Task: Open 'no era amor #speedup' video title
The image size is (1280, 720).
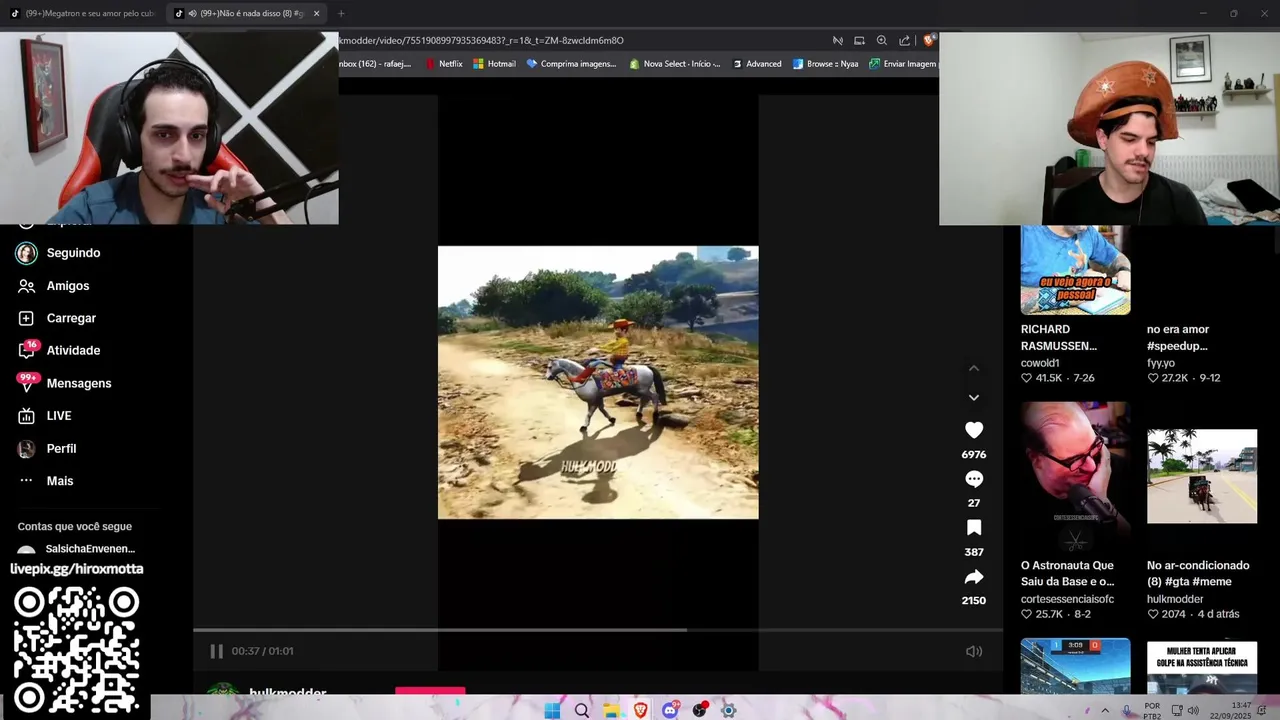Action: pos(1178,337)
